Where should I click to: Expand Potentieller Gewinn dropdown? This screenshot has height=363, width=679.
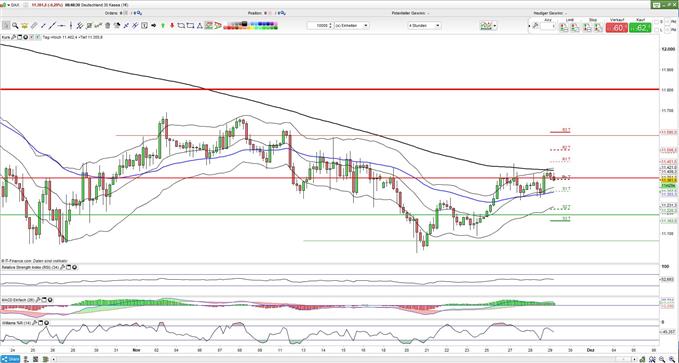tap(428, 13)
